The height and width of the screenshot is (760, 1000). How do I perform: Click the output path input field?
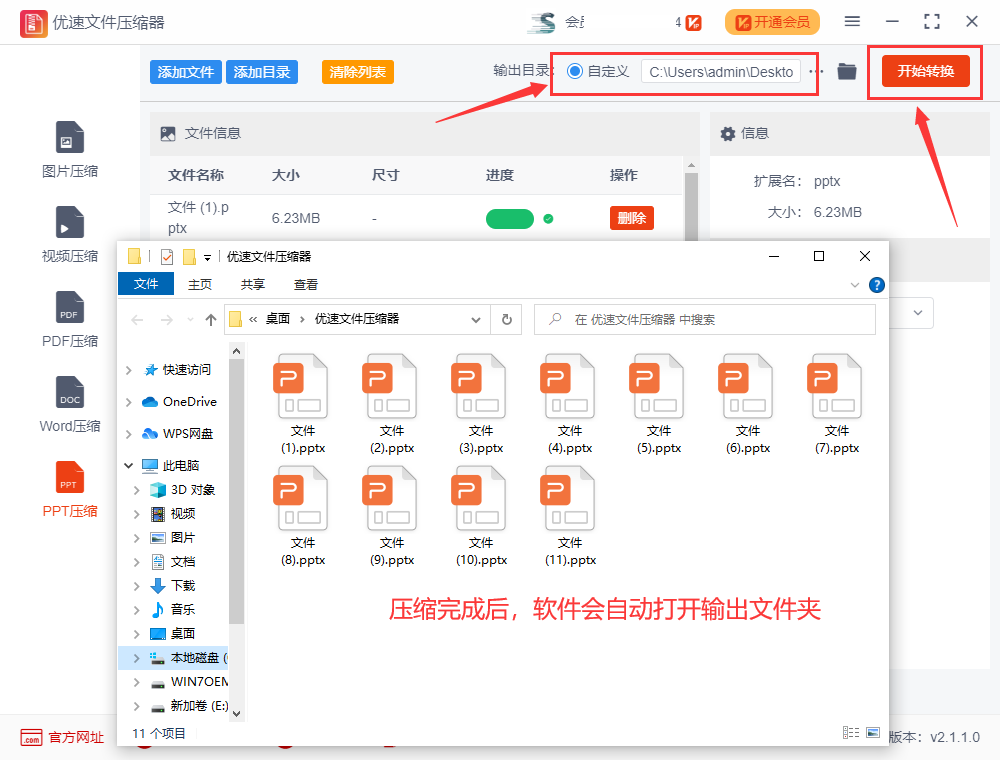[x=721, y=71]
